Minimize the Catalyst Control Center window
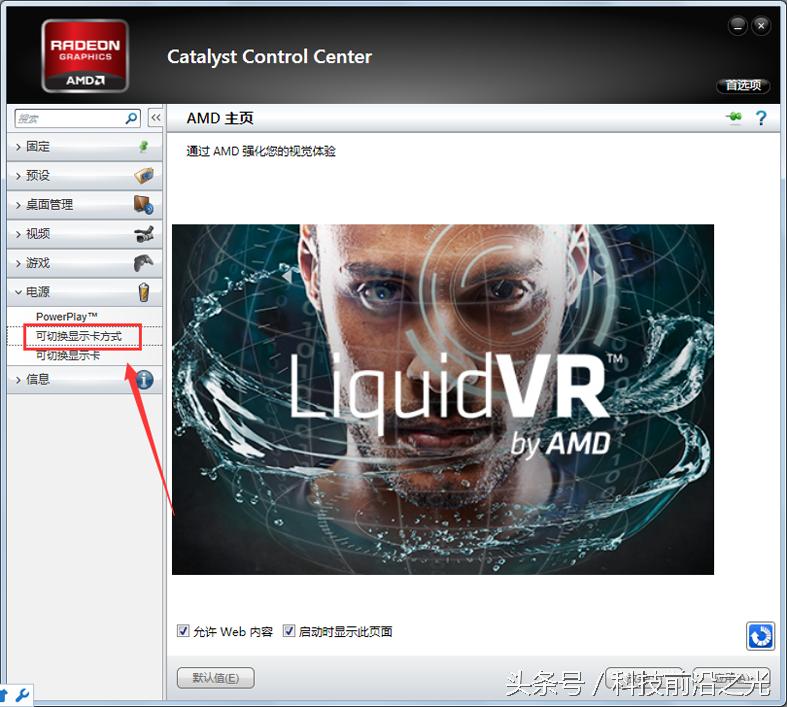The width and height of the screenshot is (787, 707). (737, 26)
